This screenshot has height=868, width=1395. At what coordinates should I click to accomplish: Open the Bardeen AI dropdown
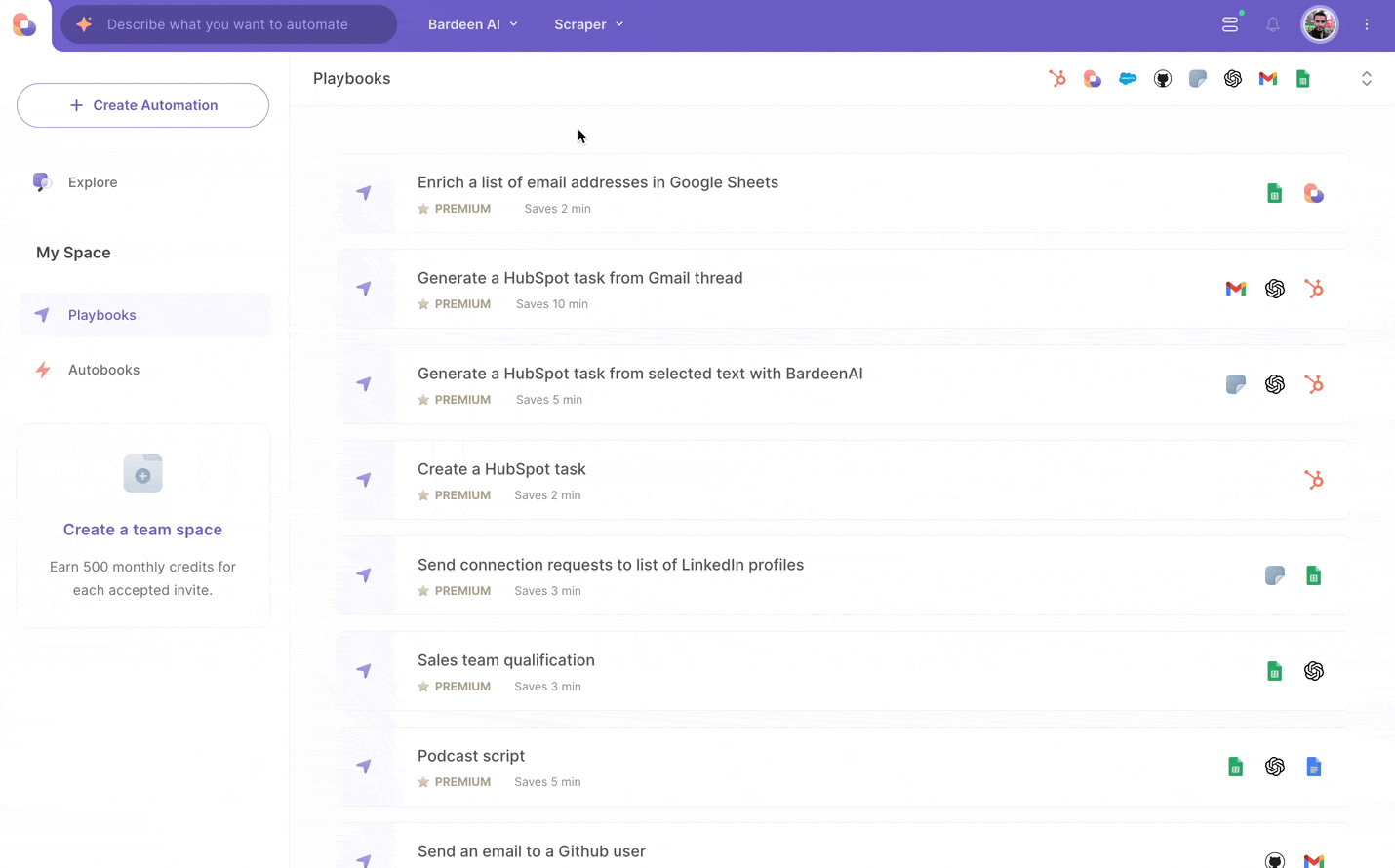tap(473, 24)
